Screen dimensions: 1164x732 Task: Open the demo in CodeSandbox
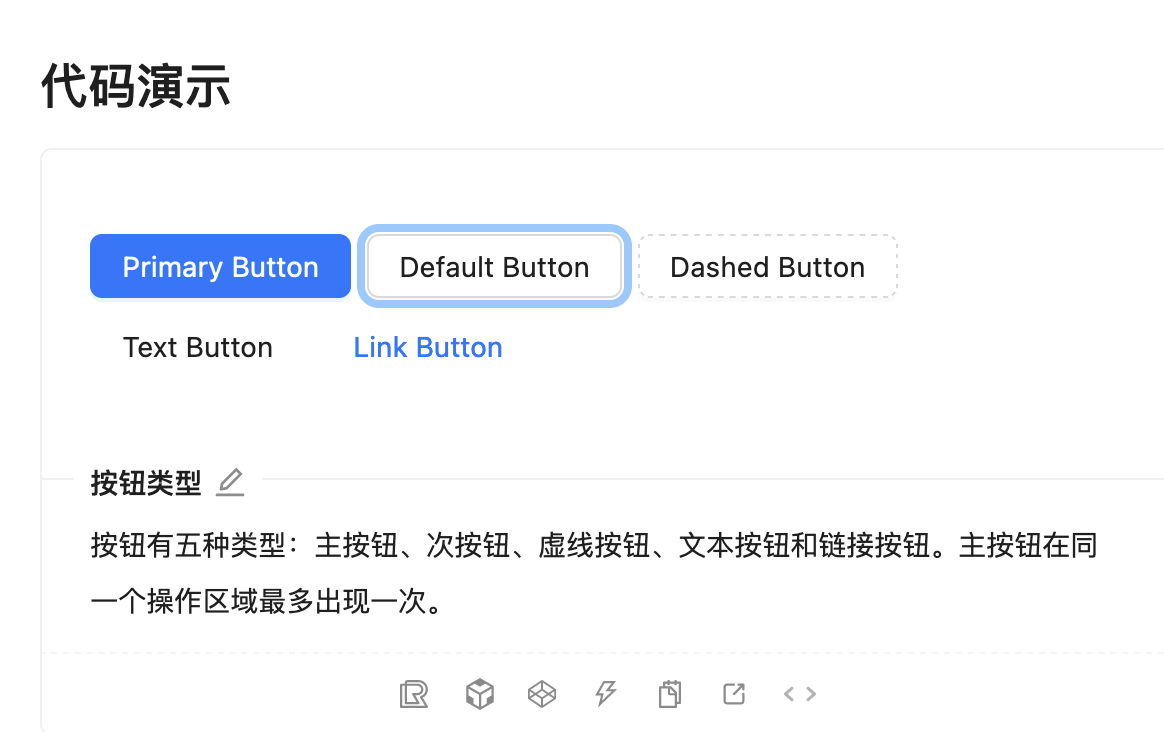(479, 693)
